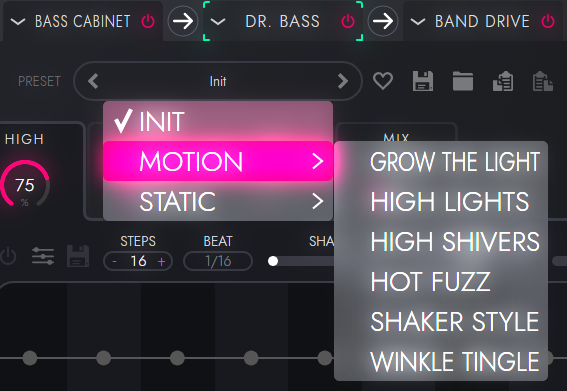567x391 pixels.
Task: Toggle Dr. Bass power button
Action: coord(348,21)
